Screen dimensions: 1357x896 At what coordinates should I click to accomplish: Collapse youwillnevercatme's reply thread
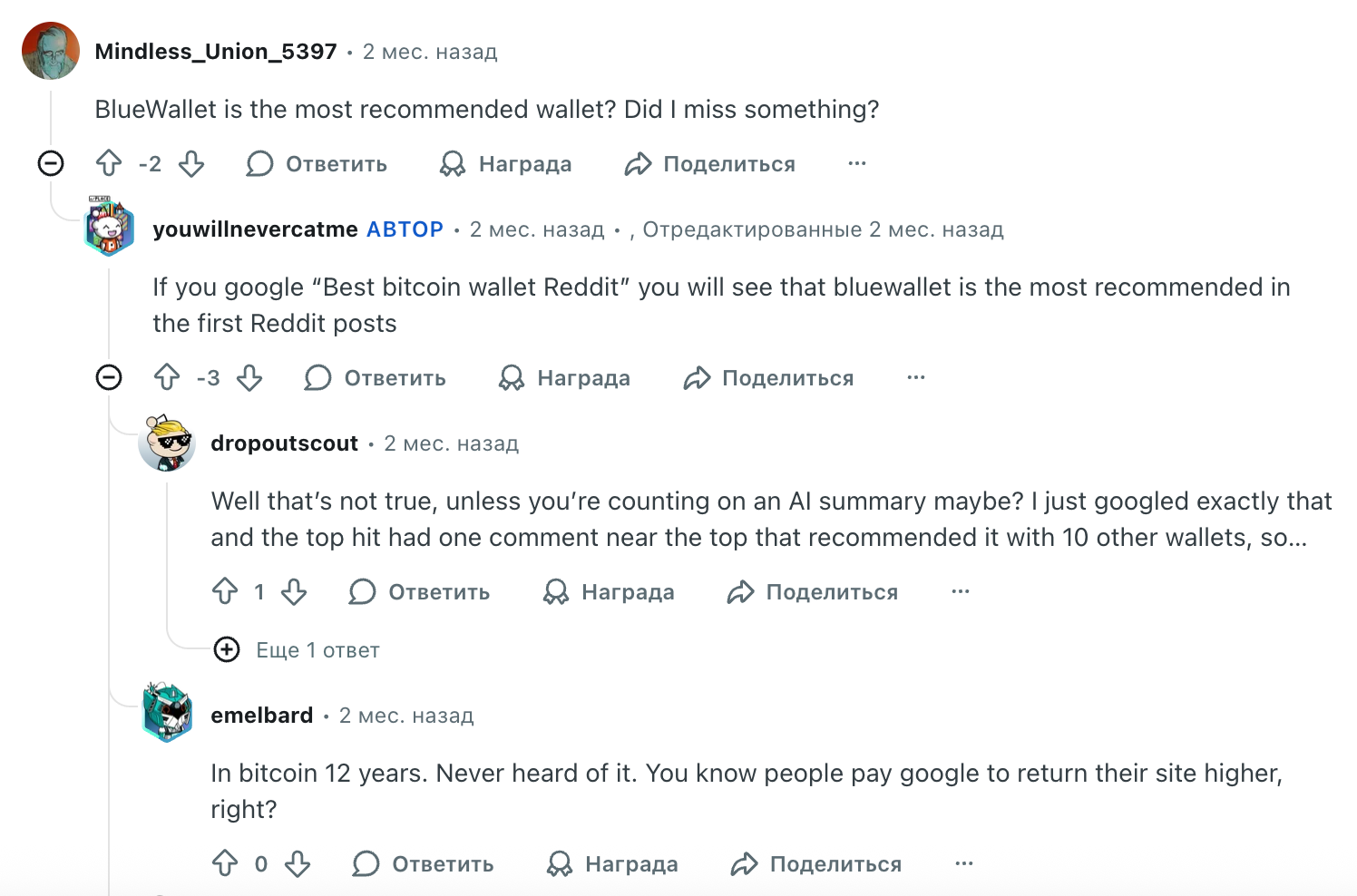(109, 378)
